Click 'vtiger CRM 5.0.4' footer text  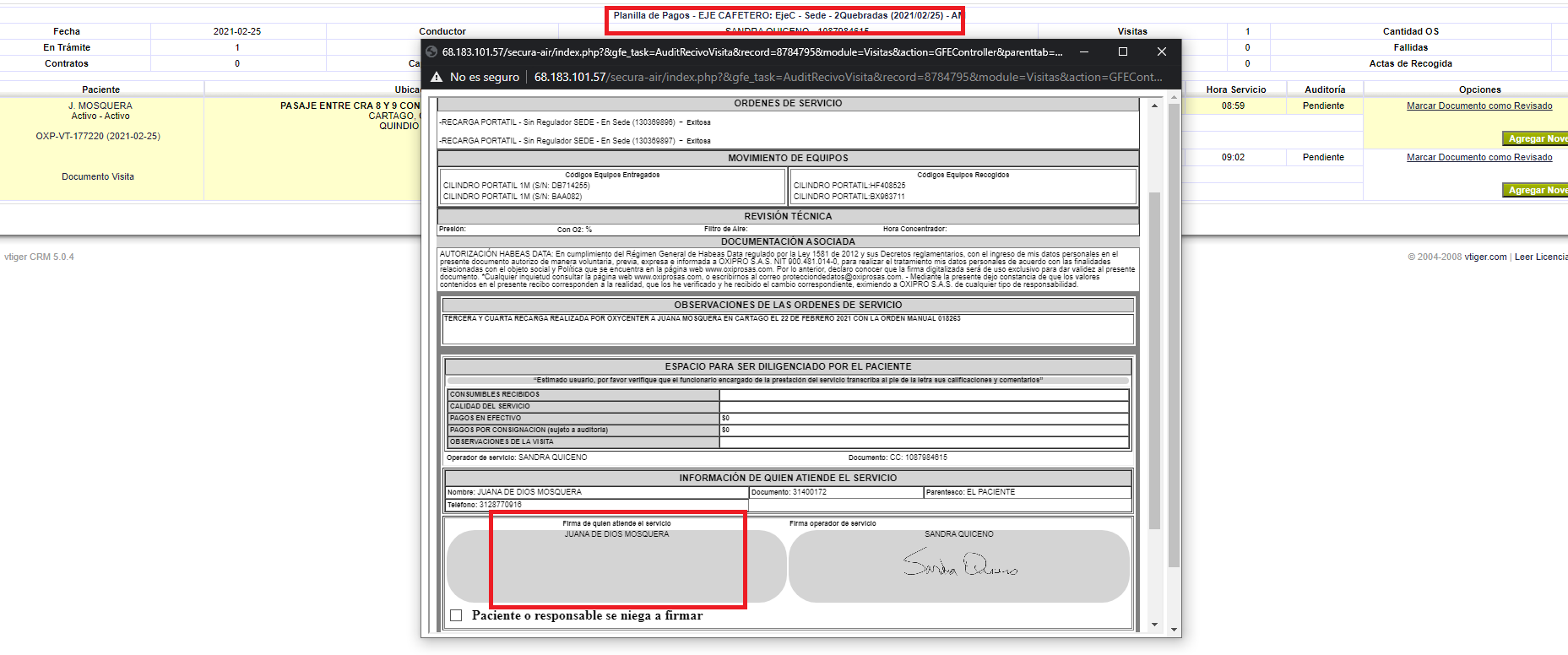tap(39, 257)
